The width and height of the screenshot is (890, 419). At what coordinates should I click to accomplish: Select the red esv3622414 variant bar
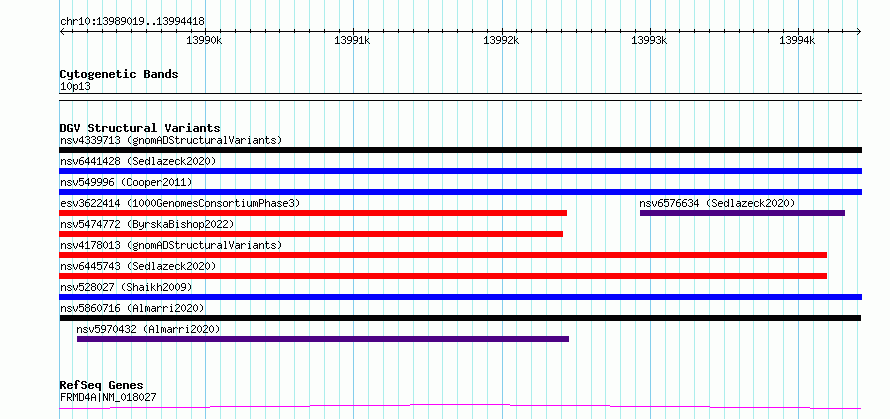pyautogui.click(x=313, y=213)
